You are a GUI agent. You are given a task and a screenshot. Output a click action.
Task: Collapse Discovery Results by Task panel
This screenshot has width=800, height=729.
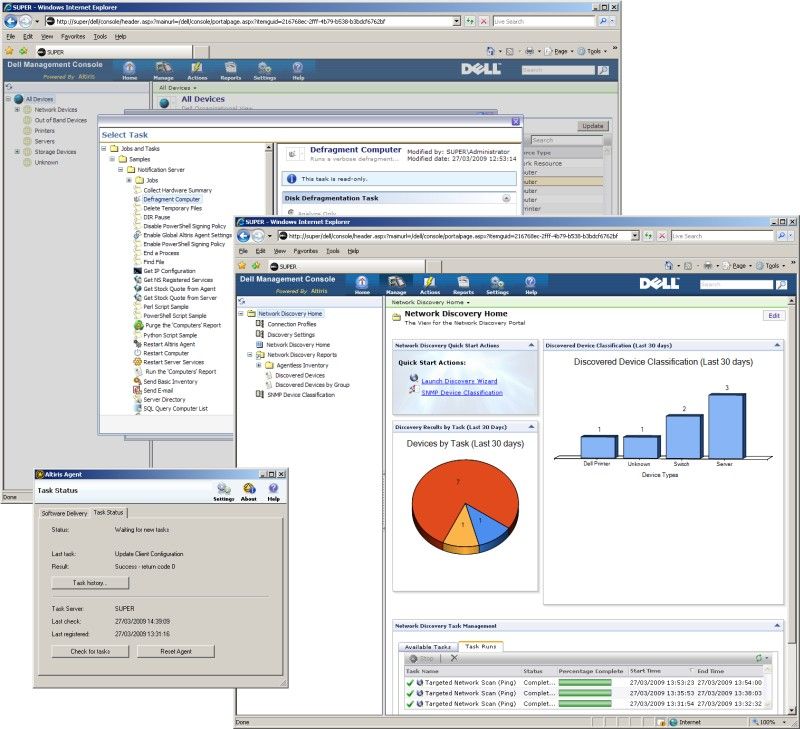pos(531,427)
